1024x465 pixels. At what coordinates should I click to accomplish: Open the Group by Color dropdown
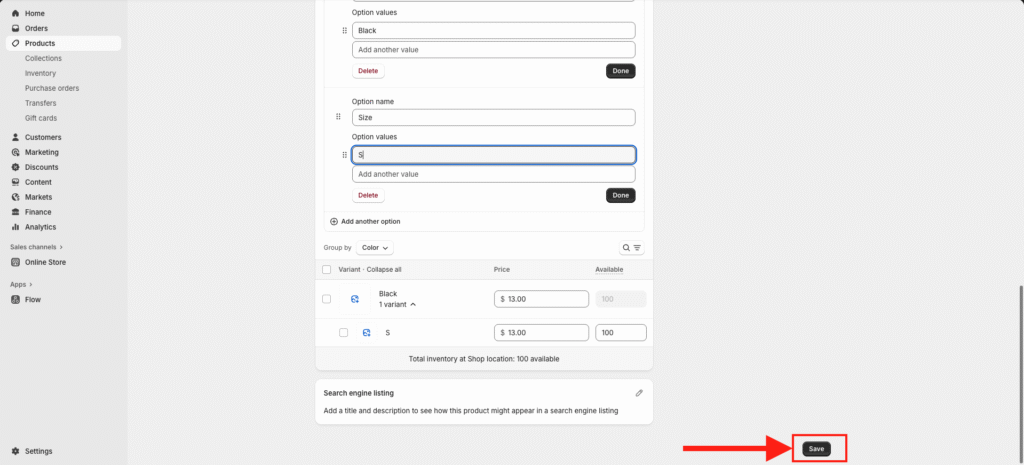point(375,247)
